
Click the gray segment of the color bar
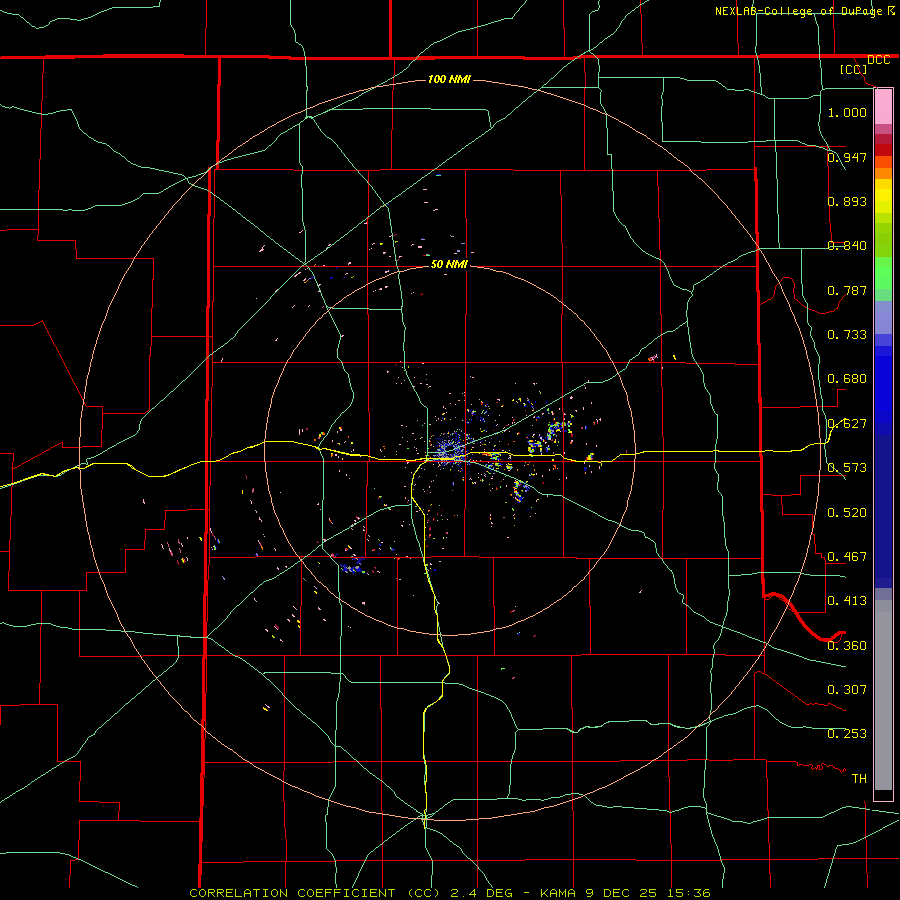[x=883, y=695]
